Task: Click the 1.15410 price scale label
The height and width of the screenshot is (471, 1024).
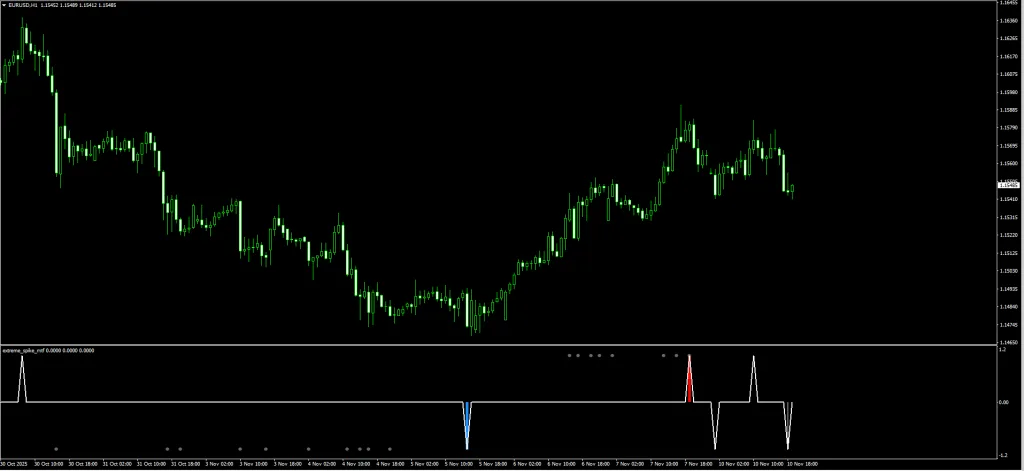Action: coord(1008,199)
